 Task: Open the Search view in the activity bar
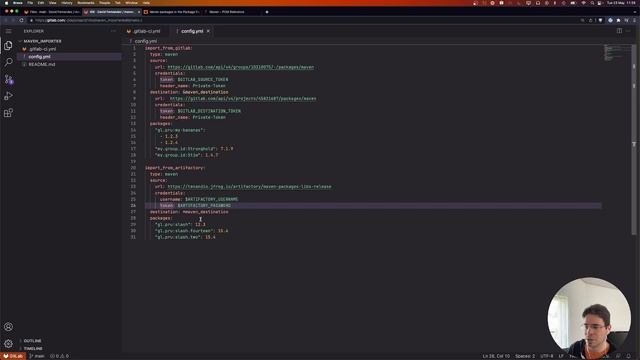tap(8, 62)
